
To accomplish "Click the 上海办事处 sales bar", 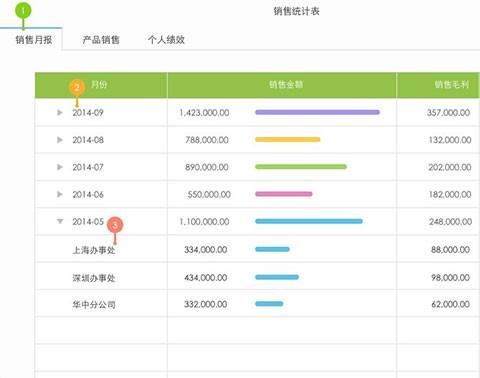I will 272,249.
